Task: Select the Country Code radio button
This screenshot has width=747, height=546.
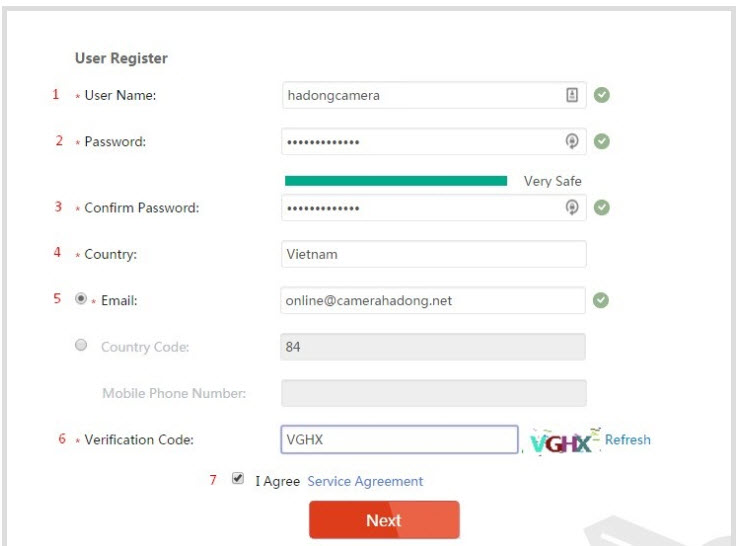Action: pyautogui.click(x=83, y=346)
